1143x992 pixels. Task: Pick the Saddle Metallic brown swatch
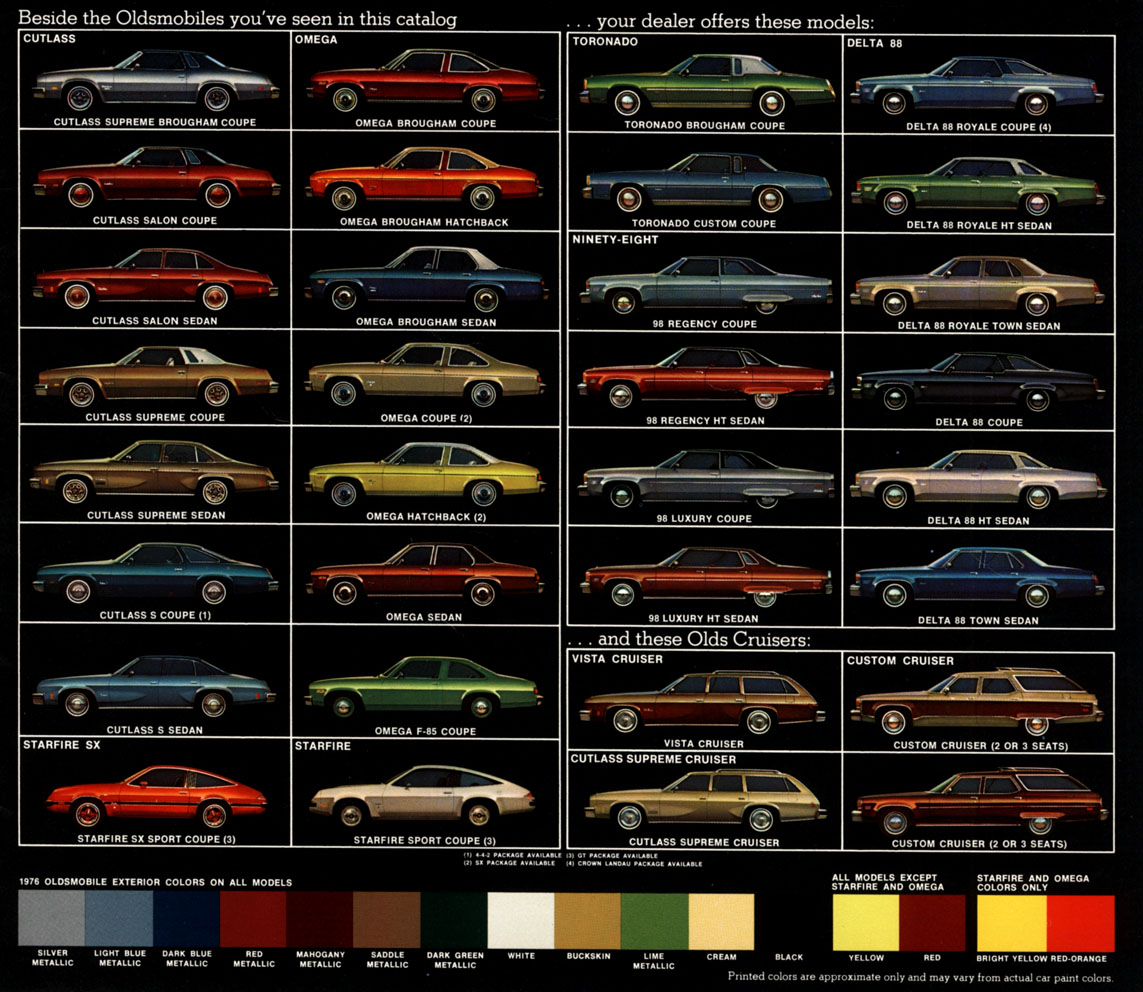[x=386, y=919]
